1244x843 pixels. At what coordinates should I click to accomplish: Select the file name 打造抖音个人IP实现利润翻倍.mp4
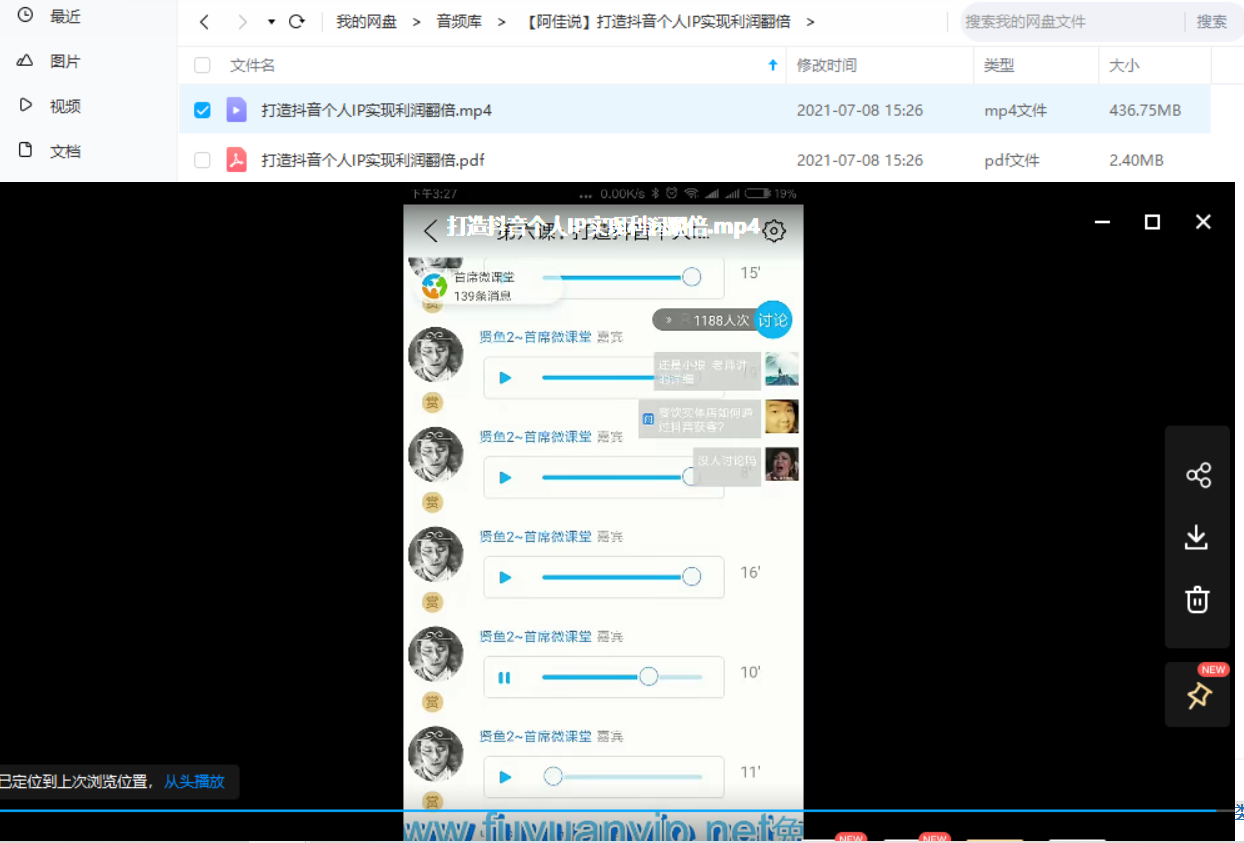point(376,110)
